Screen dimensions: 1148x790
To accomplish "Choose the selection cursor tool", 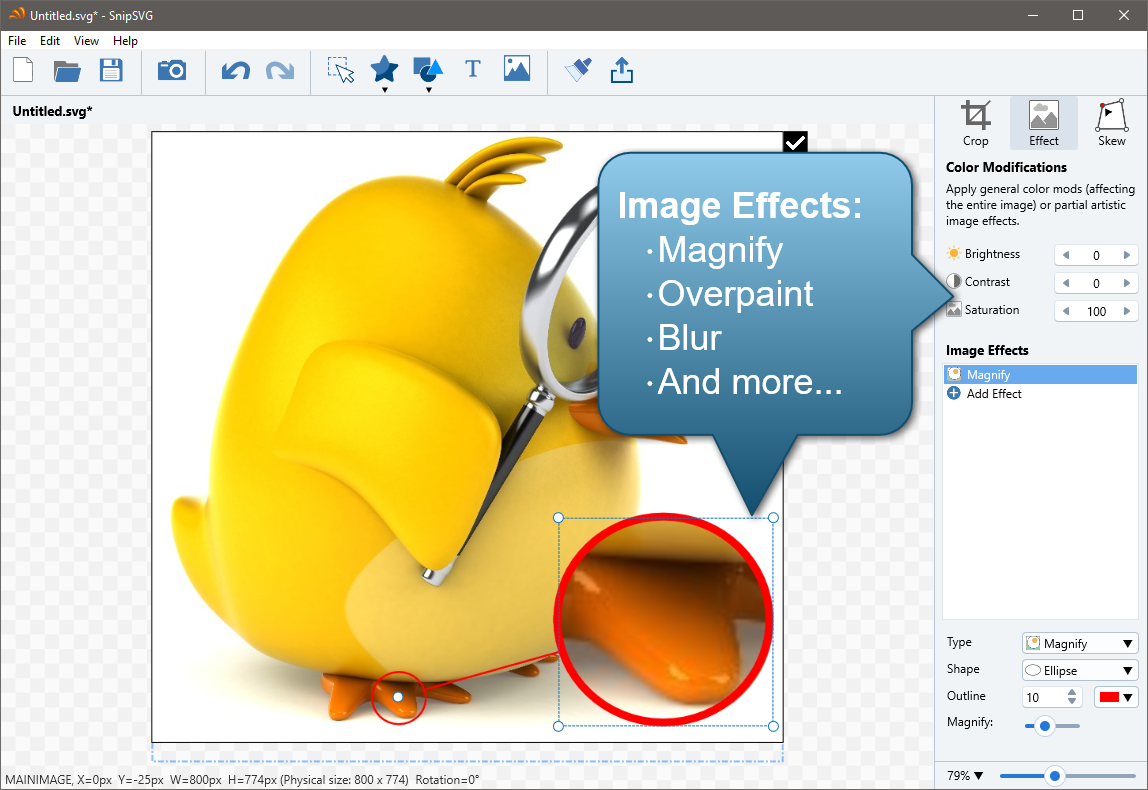I will click(341, 70).
